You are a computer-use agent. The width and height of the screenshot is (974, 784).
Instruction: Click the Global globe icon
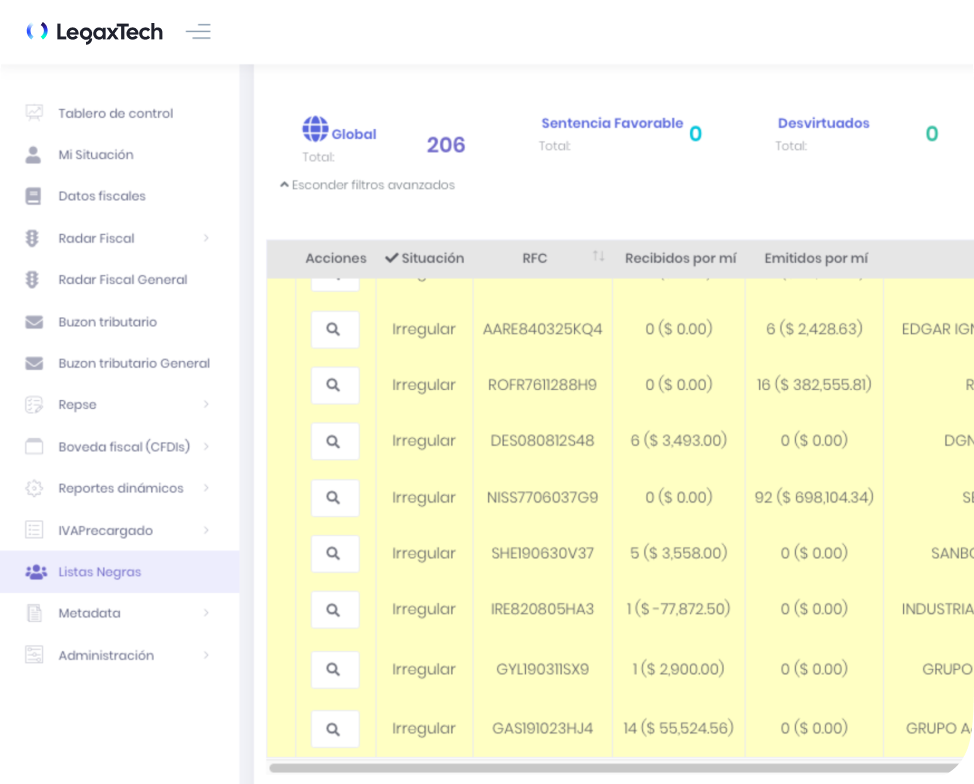[x=315, y=129]
